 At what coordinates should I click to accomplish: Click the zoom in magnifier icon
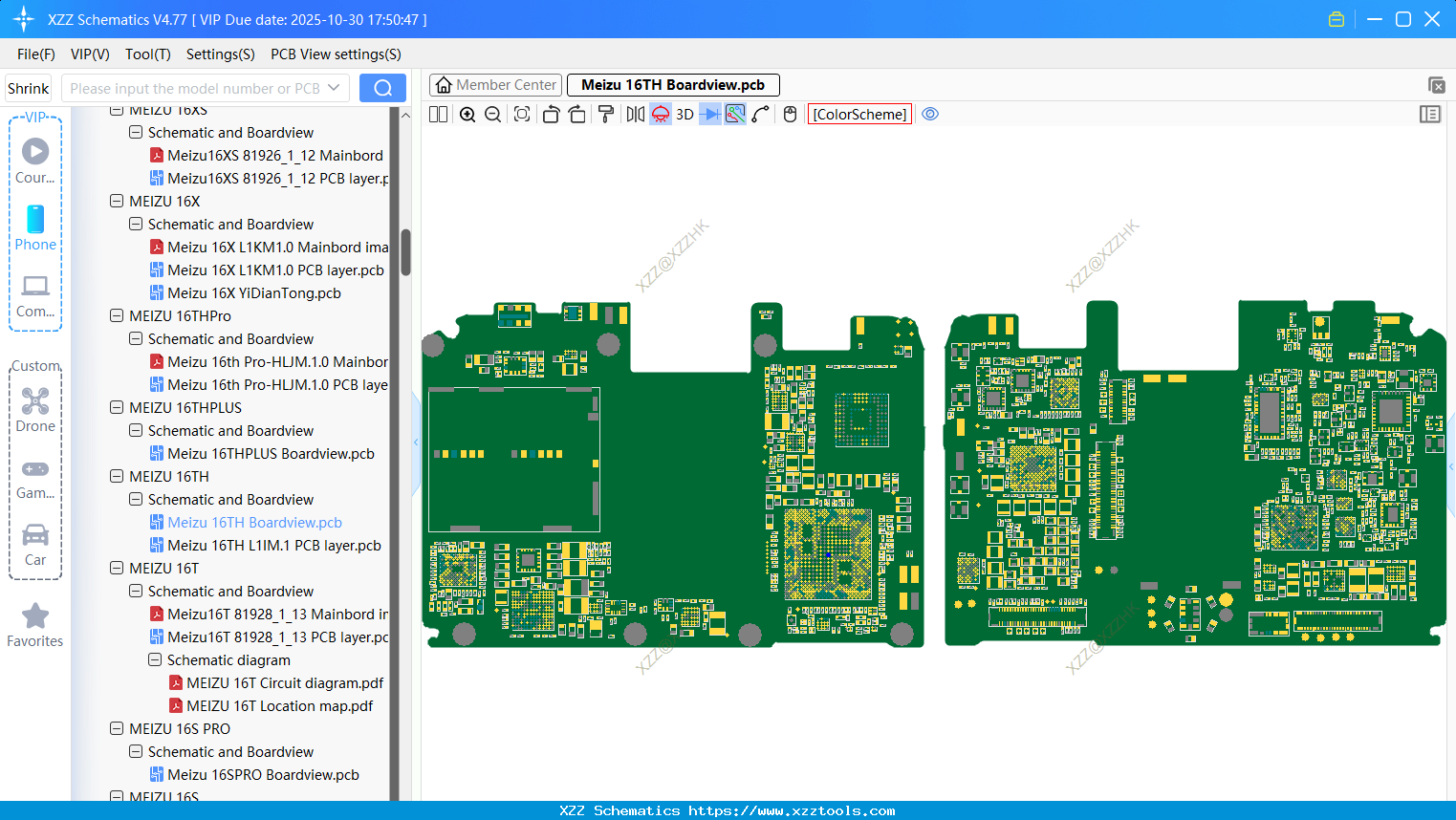(467, 115)
